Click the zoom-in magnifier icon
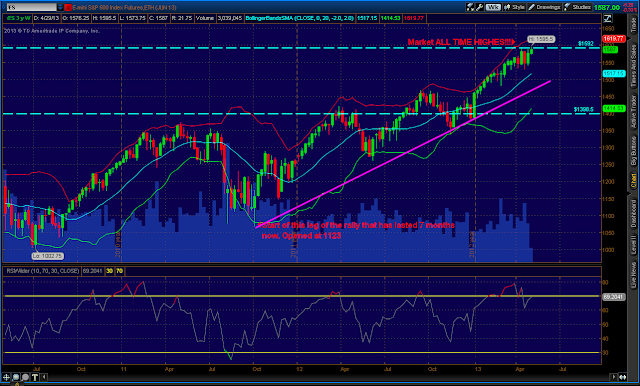This screenshot has height=386, width=640. click(x=16, y=377)
